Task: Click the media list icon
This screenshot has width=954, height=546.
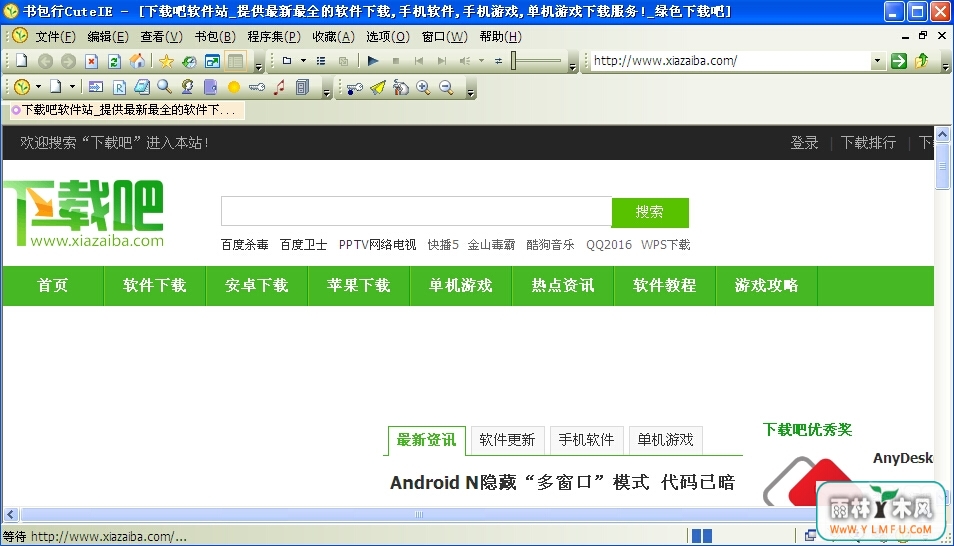Action: coord(321,61)
